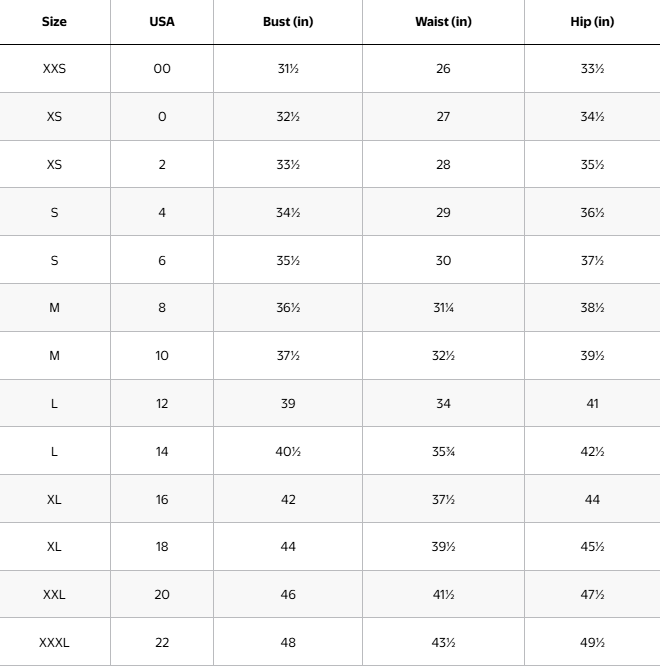Click USA size 20 cell
The width and height of the screenshot is (660, 672).
point(162,594)
